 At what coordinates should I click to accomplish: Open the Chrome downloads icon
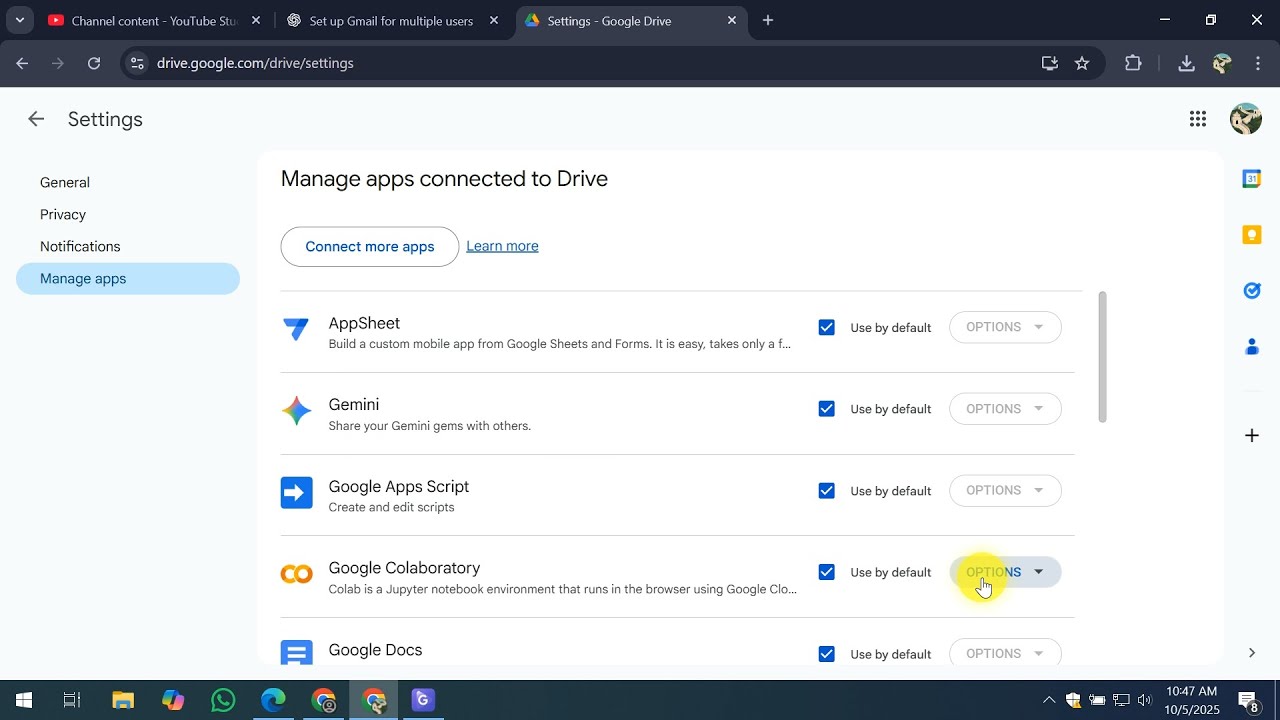(1186, 63)
